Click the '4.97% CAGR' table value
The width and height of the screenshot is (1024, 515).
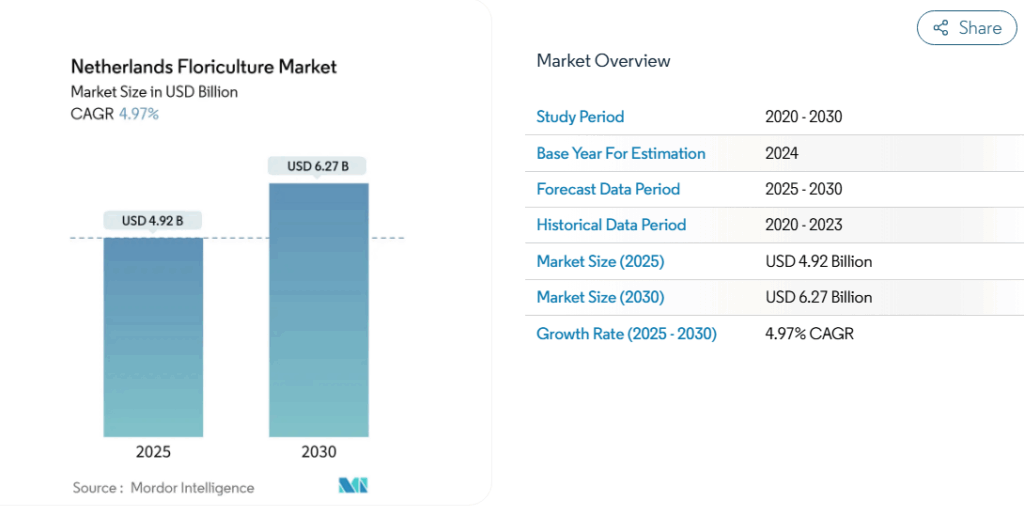click(x=809, y=334)
